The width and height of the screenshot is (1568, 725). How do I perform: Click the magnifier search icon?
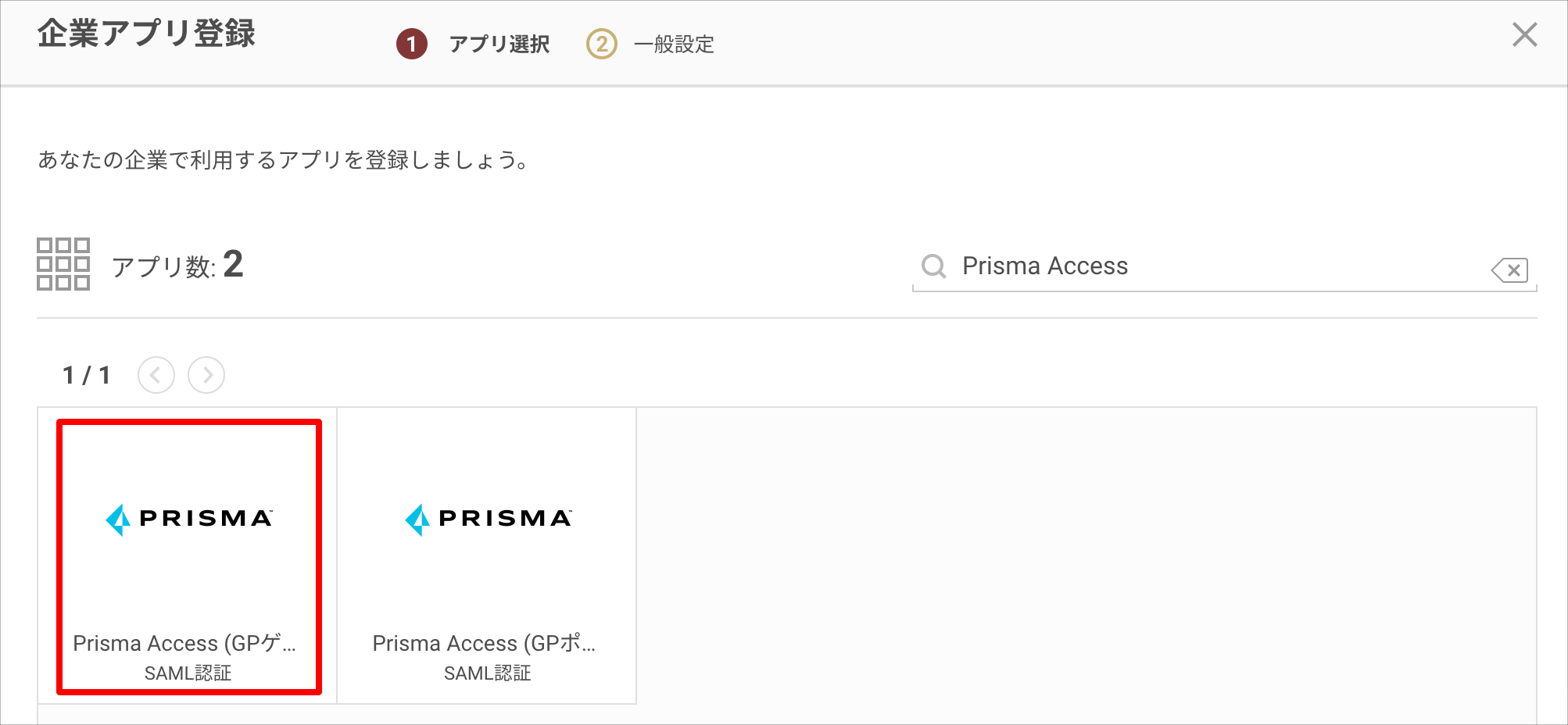933,266
